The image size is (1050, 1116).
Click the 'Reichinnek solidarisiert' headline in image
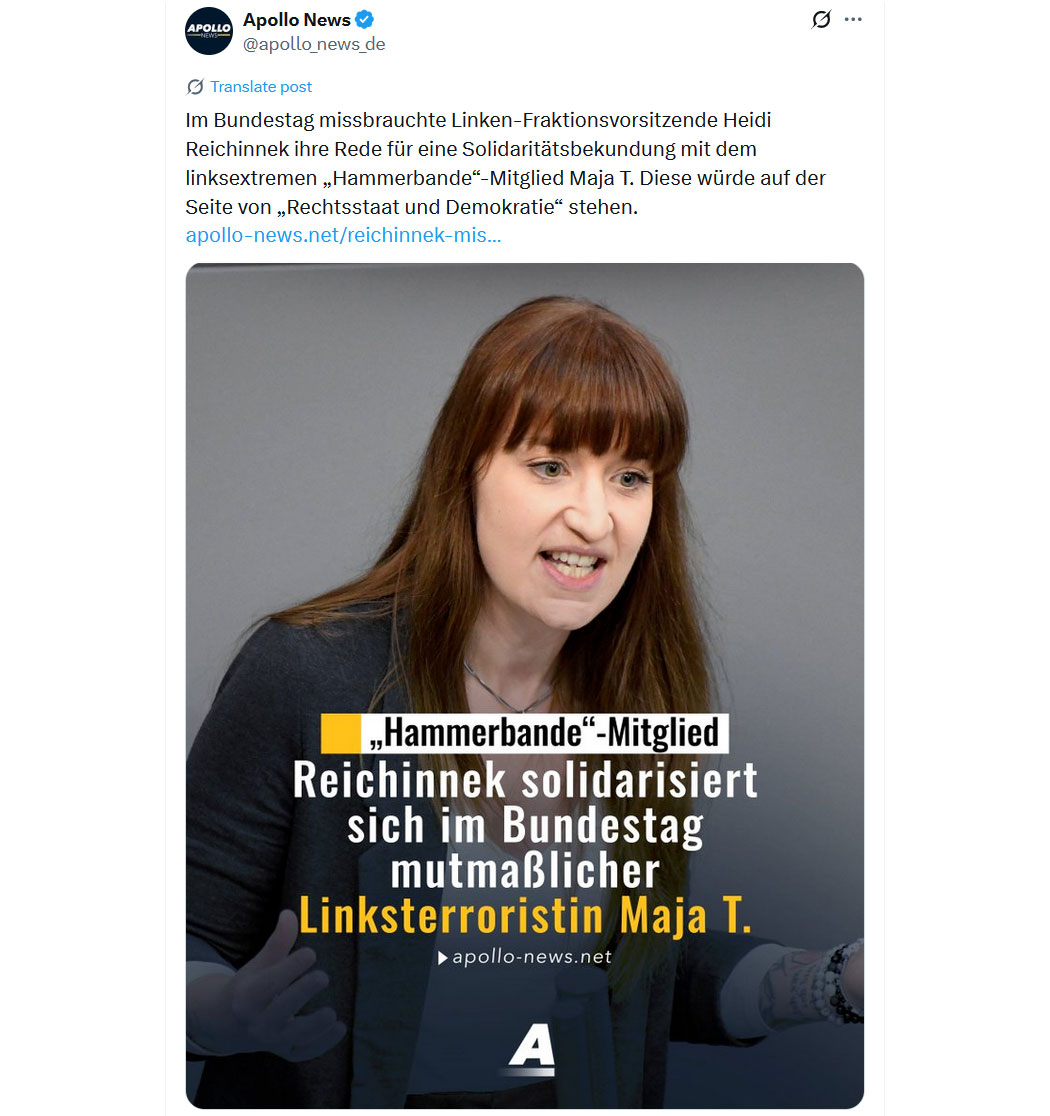[x=525, y=779]
